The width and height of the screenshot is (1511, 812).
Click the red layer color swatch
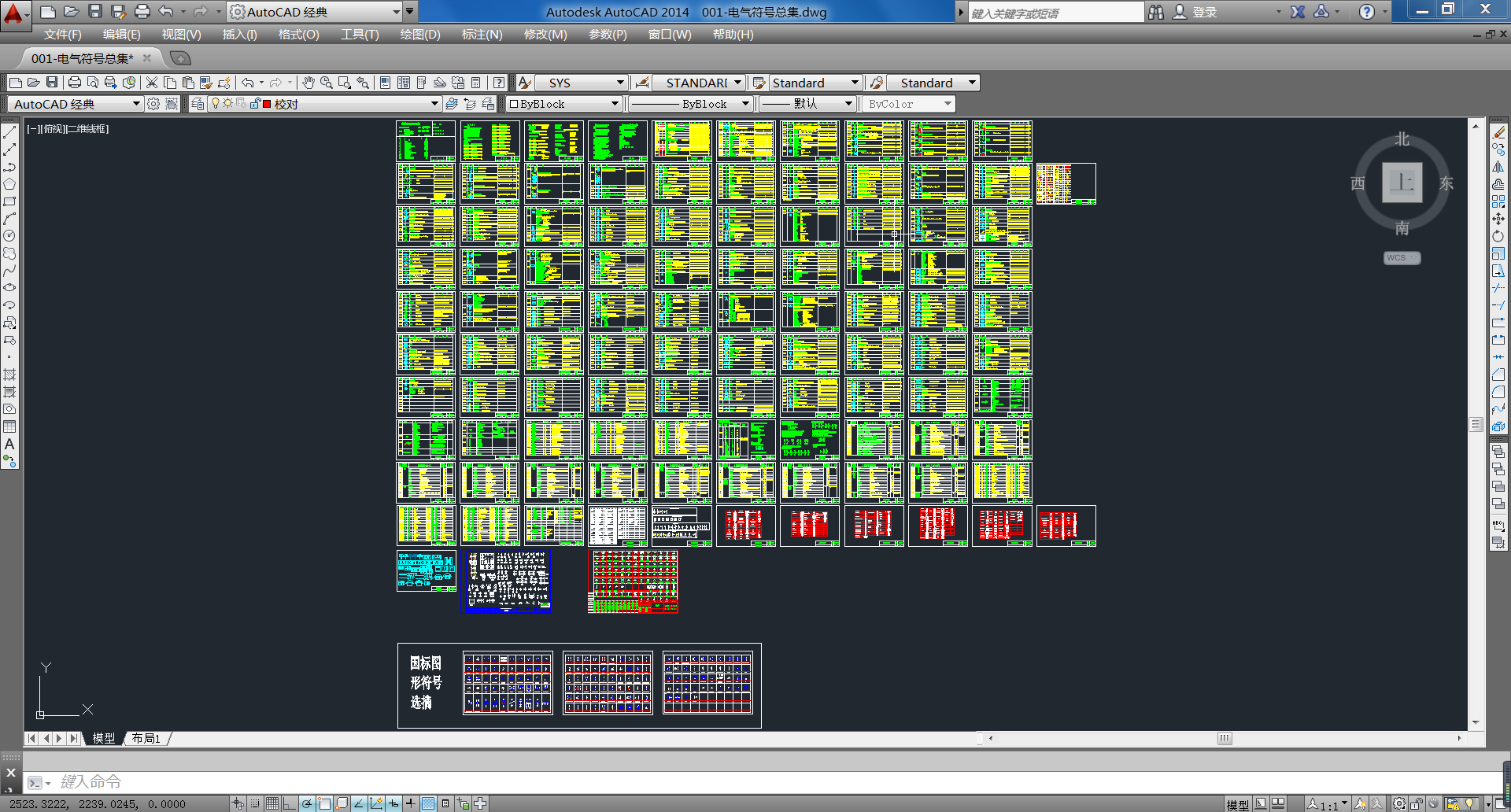pos(267,104)
